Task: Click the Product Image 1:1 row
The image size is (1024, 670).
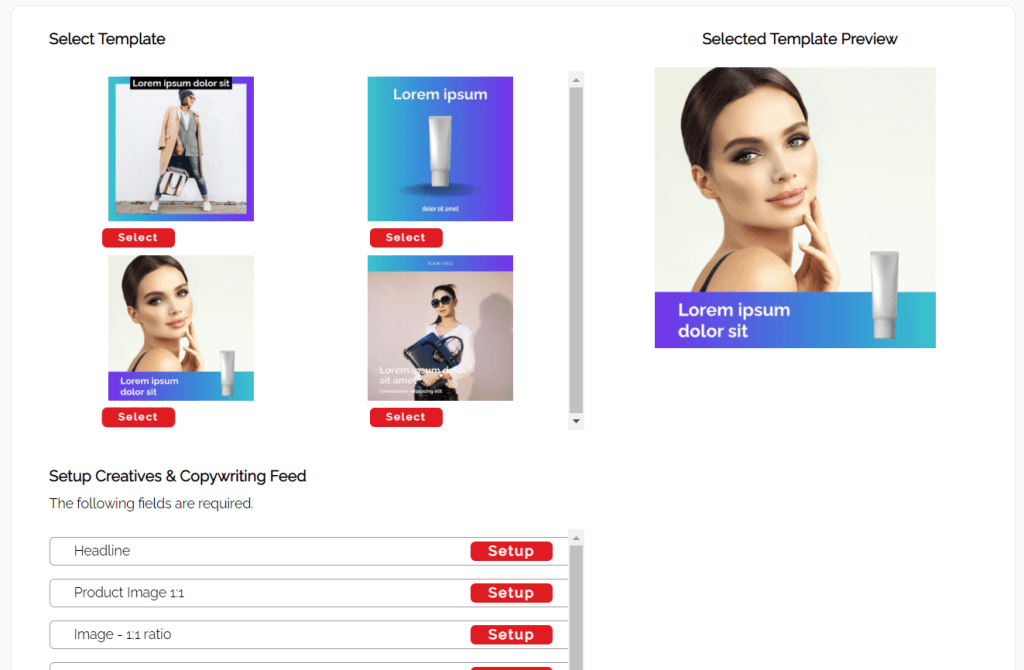Action: [309, 593]
